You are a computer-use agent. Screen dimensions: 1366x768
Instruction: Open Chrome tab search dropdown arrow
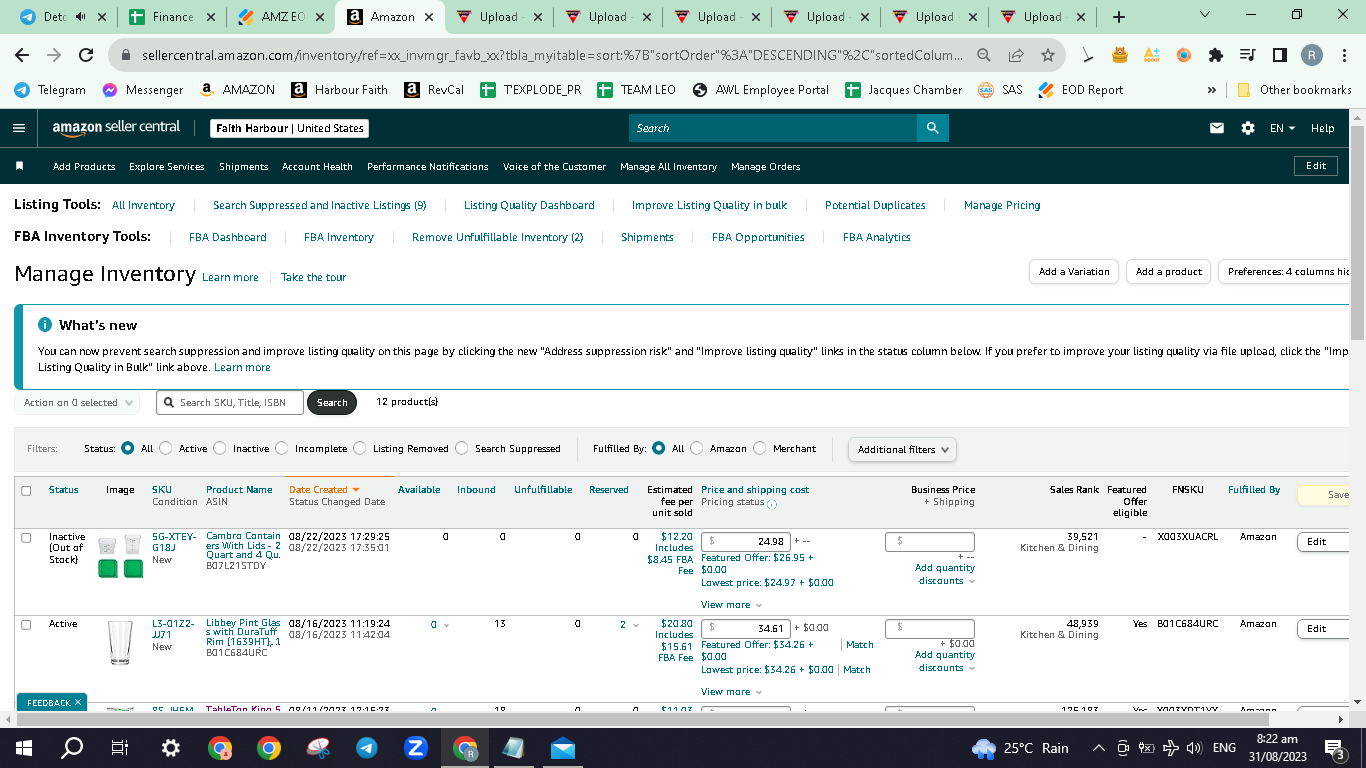click(x=1204, y=15)
